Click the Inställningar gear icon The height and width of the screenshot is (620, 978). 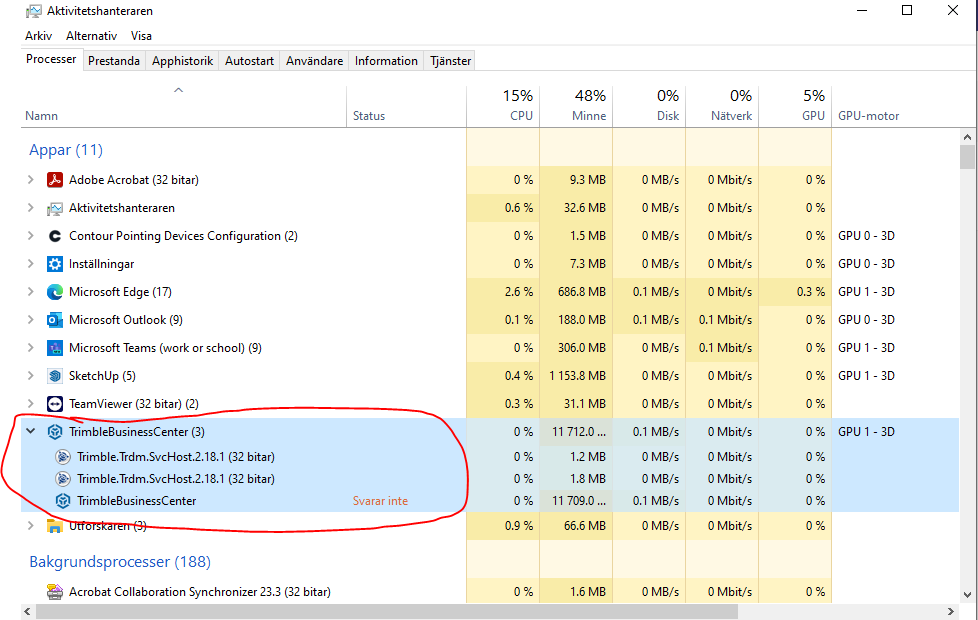point(55,264)
